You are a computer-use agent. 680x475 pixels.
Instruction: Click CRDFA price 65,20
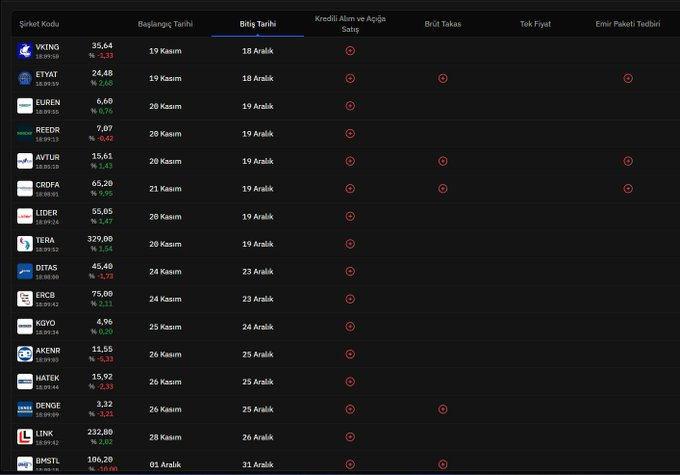pos(102,183)
